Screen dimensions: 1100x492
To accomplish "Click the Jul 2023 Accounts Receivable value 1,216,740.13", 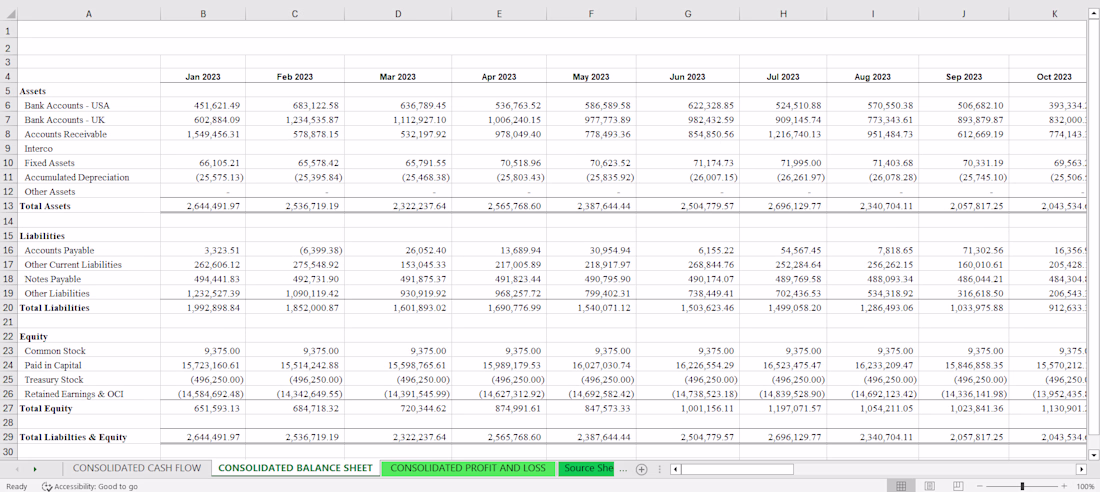I will coord(795,134).
